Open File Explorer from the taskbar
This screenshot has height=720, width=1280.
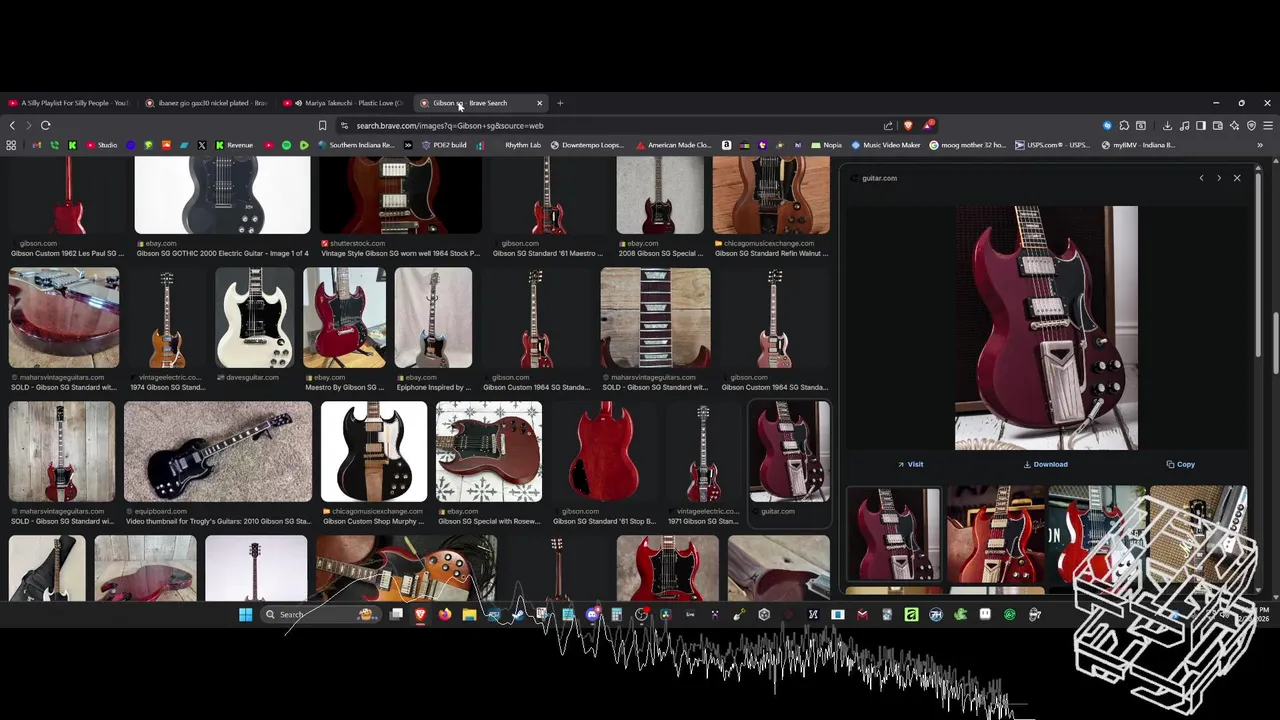(469, 614)
